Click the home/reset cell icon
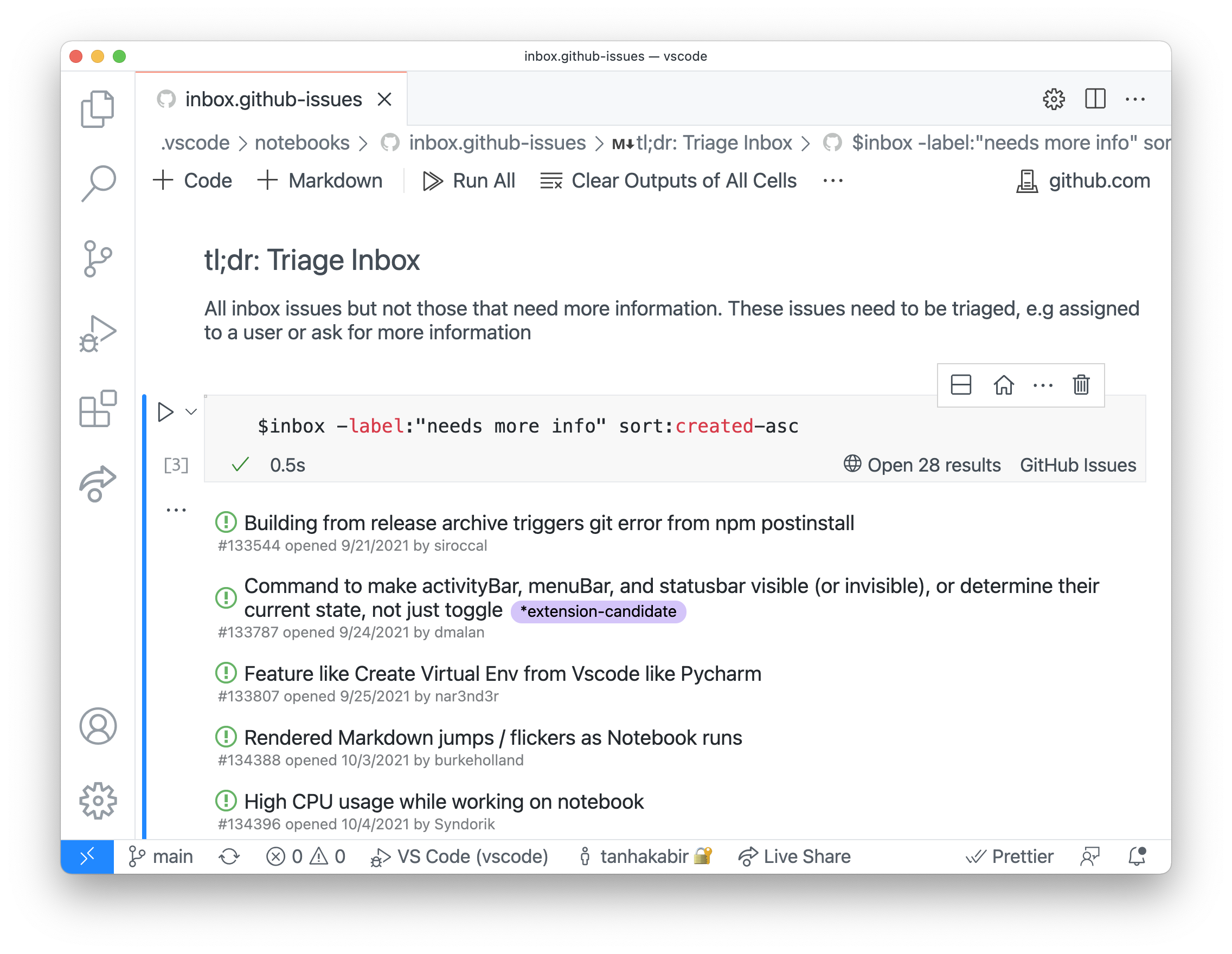The width and height of the screenshot is (1232, 954). [1003, 384]
